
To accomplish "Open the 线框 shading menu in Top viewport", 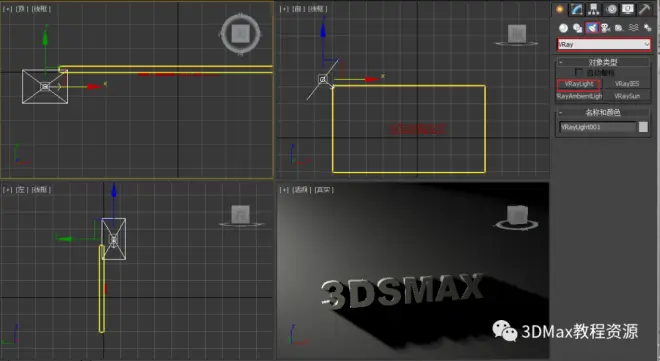I will pyautogui.click(x=41, y=8).
